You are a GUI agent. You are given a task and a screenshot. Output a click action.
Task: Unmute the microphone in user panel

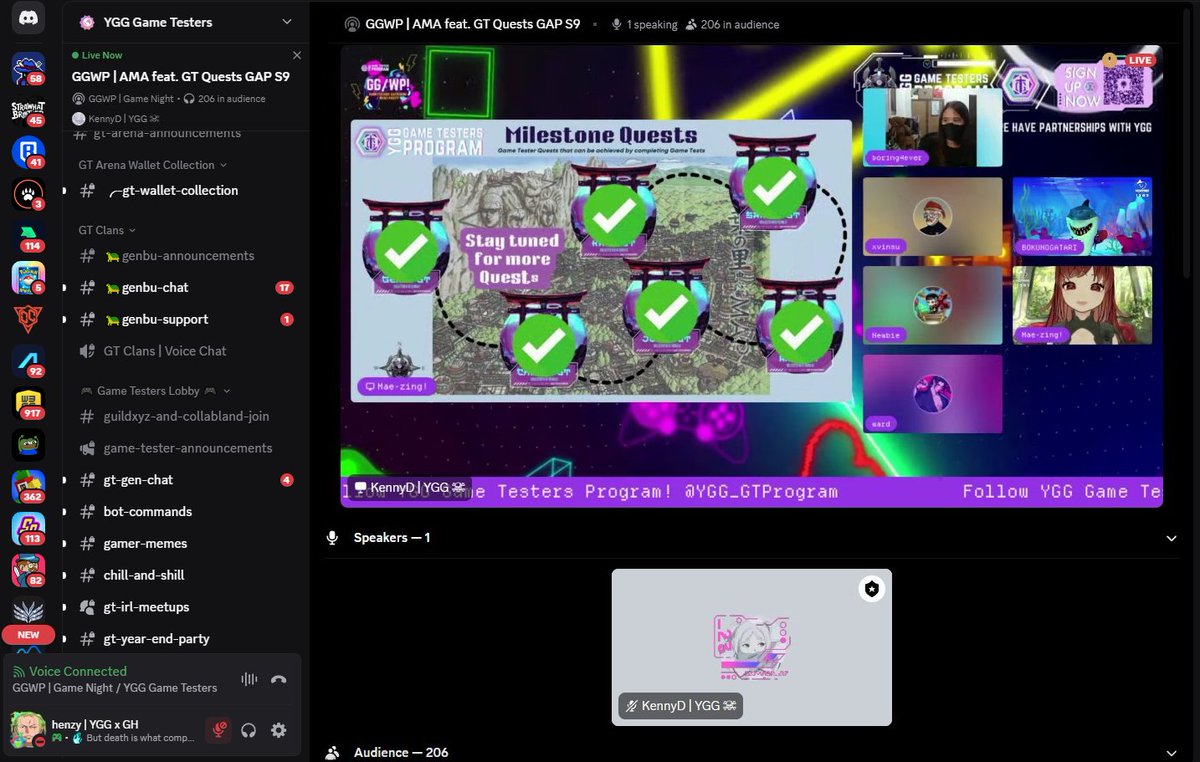[x=218, y=730]
